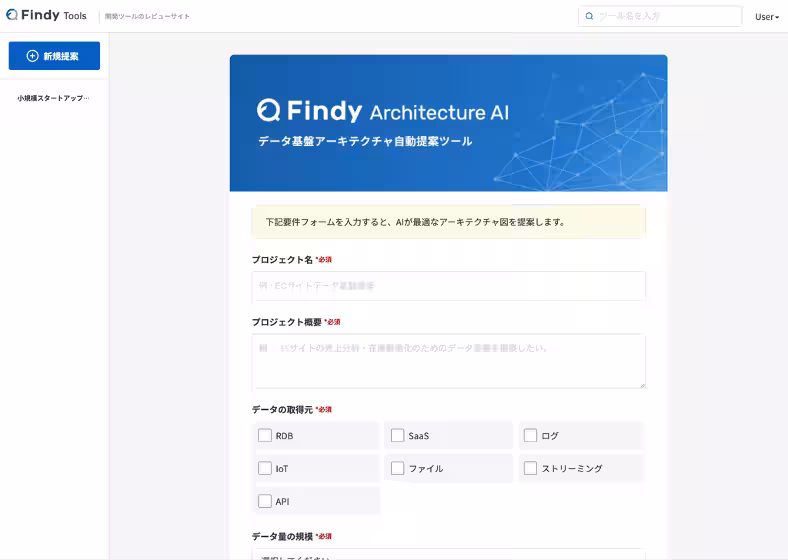Image resolution: width=788 pixels, height=560 pixels.
Task: Click the プロジェクト概要 text area
Action: [448, 361]
